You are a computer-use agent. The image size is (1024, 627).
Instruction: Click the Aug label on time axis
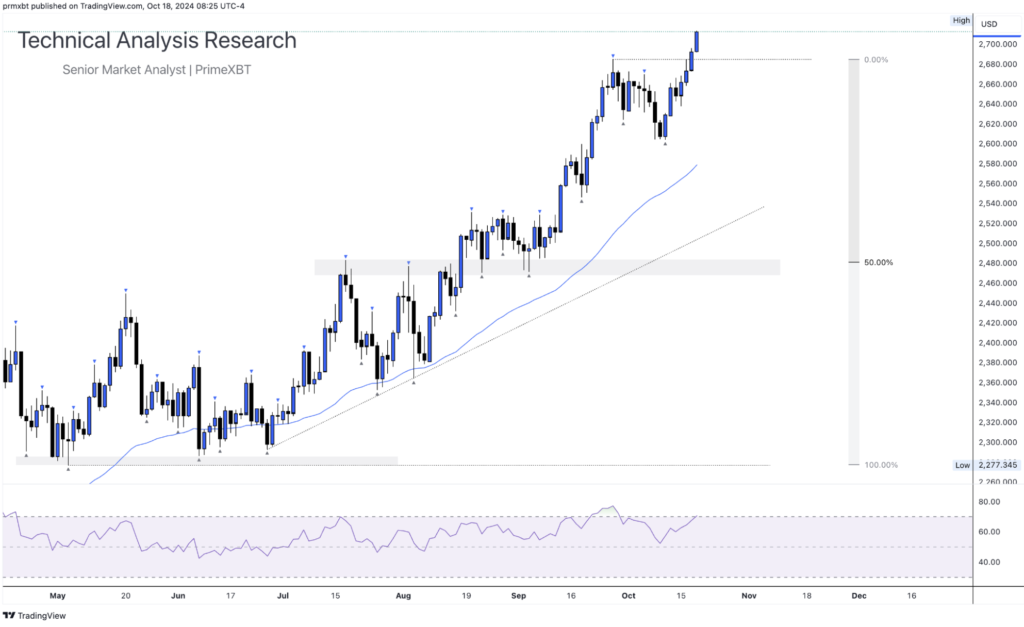point(403,596)
